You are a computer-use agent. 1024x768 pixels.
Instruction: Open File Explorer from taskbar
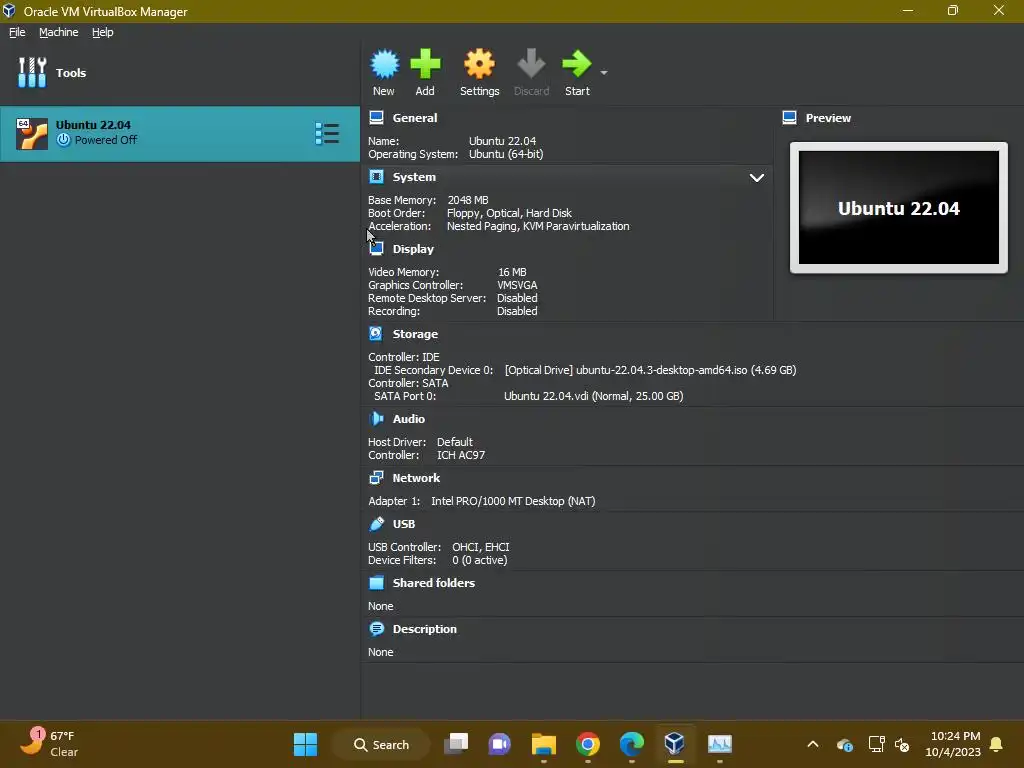[543, 744]
